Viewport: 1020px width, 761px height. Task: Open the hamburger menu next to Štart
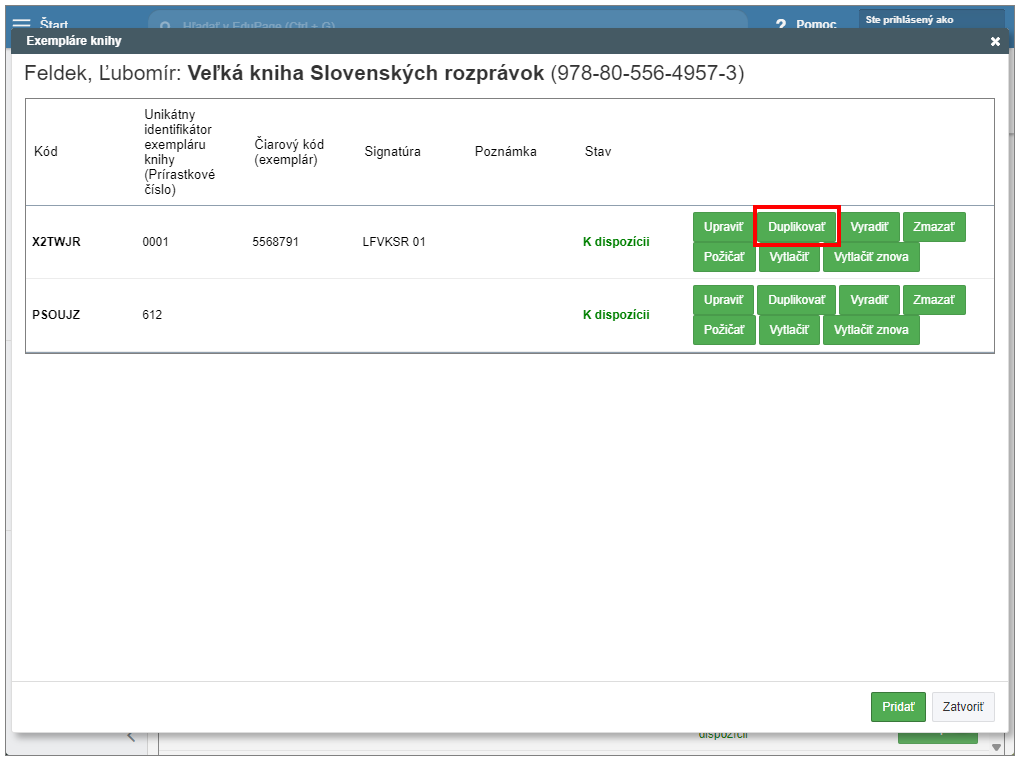tap(21, 23)
